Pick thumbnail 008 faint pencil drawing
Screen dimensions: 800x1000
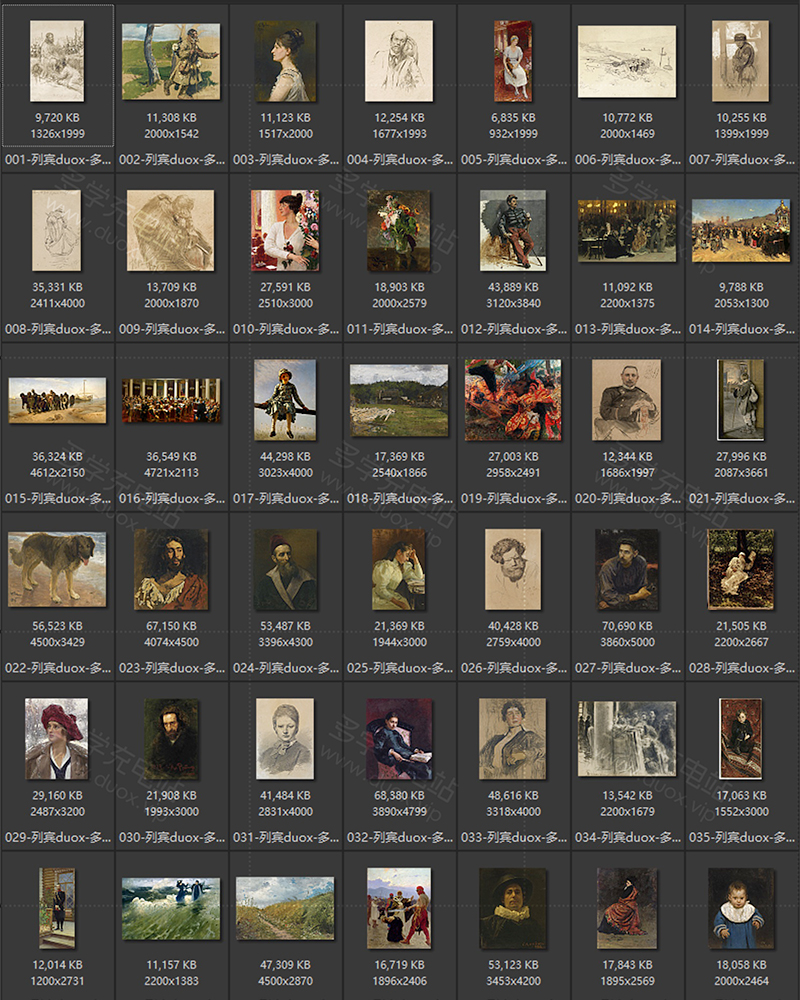click(x=57, y=230)
